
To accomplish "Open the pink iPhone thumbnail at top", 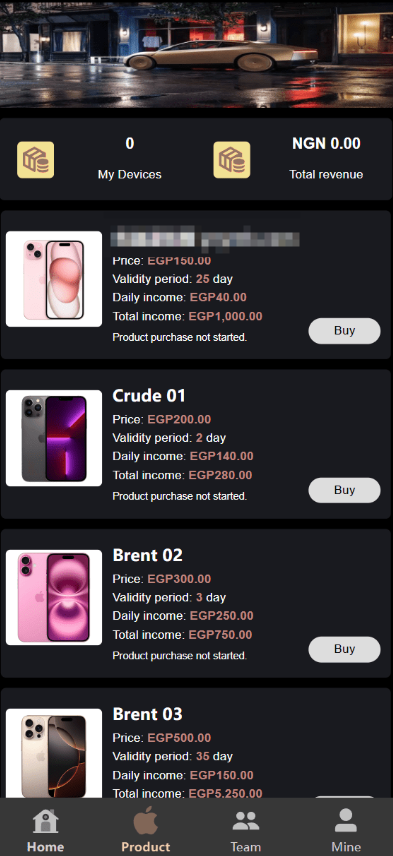I will (x=54, y=279).
